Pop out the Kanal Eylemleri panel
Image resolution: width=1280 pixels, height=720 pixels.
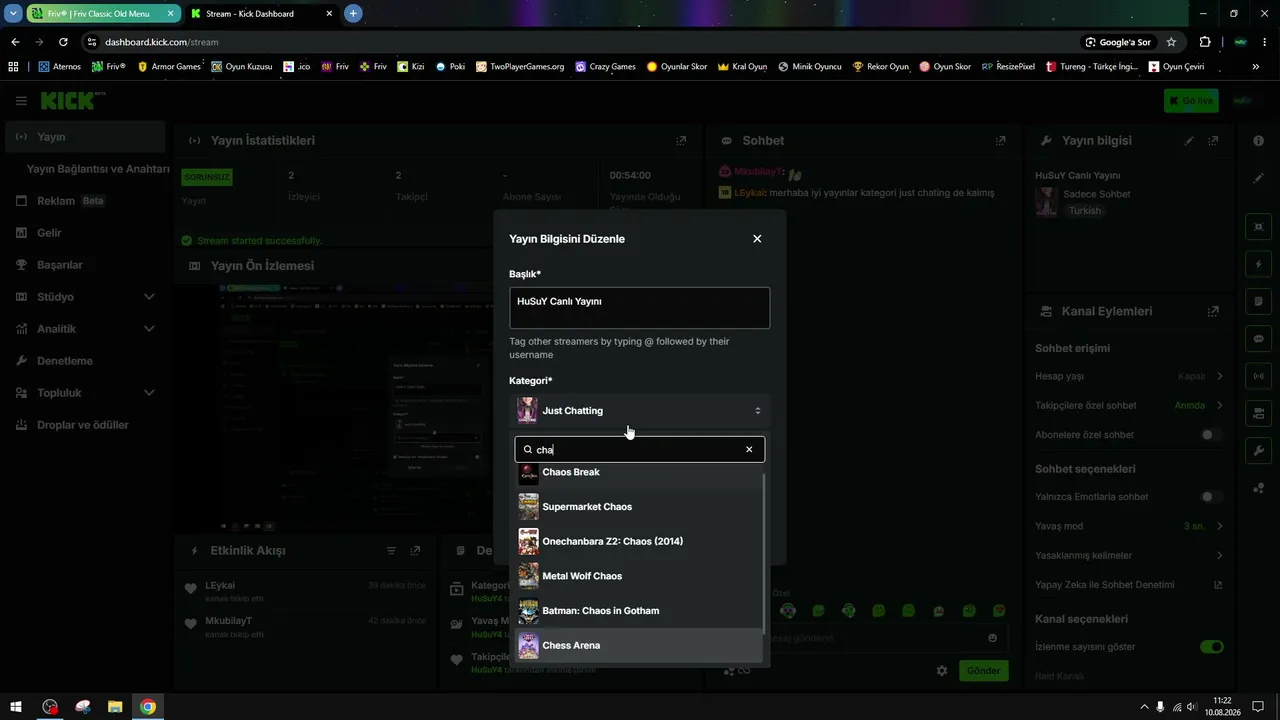point(1213,311)
